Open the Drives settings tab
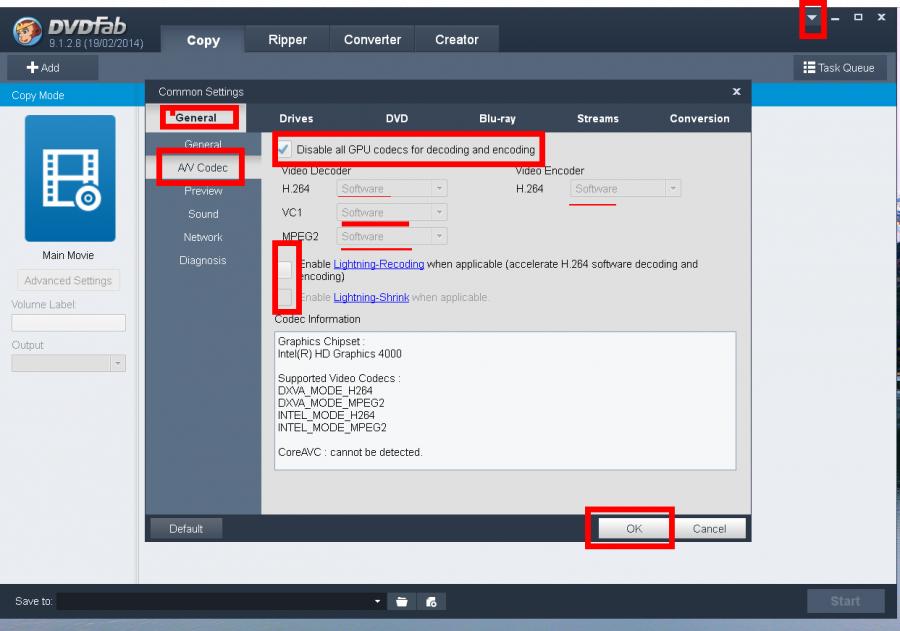This screenshot has width=900, height=631. 296,118
